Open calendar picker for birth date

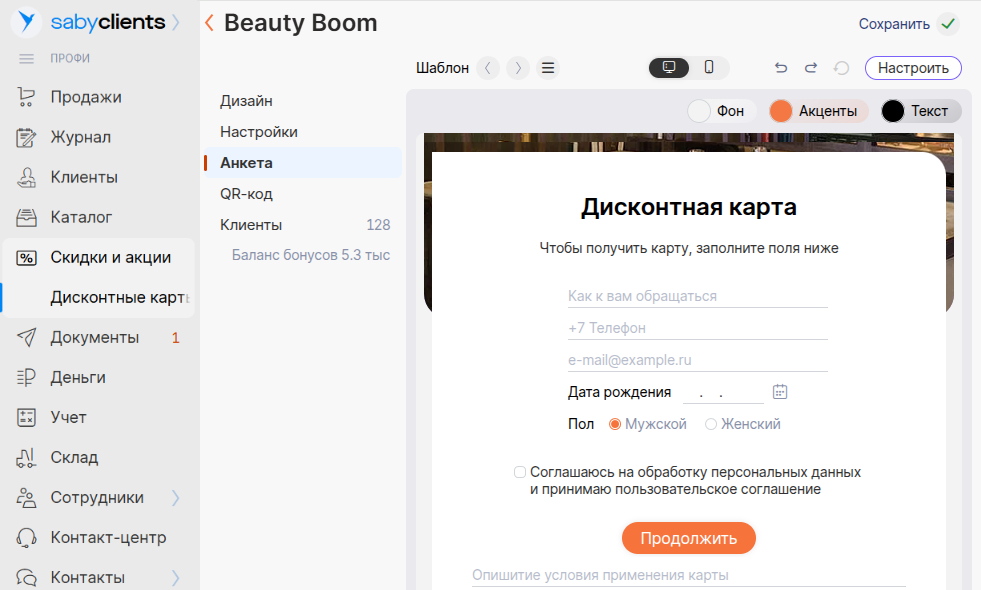(781, 392)
